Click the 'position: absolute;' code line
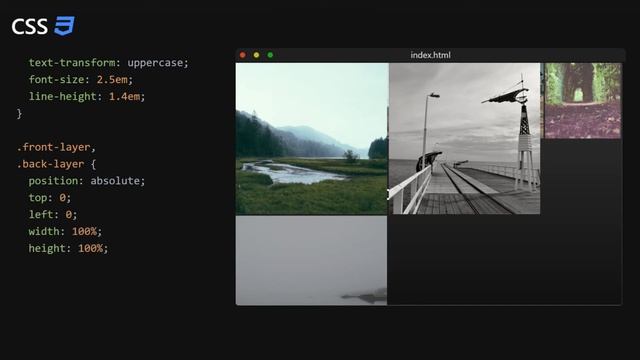Image resolution: width=640 pixels, height=360 pixels. (87, 181)
